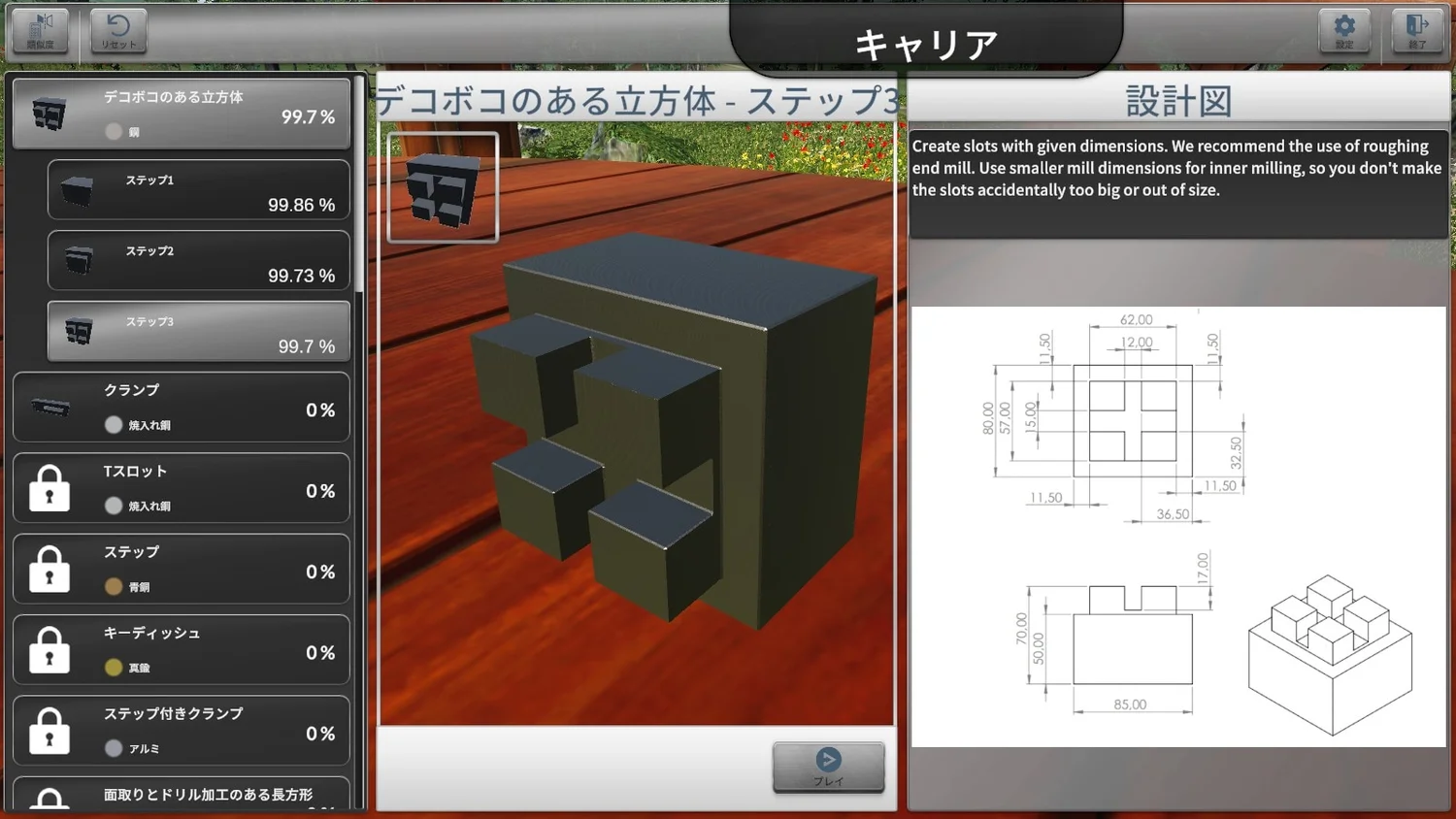This screenshot has height=819, width=1456.
Task: Click the small part preview thumbnail
Action: pyautogui.click(x=443, y=187)
